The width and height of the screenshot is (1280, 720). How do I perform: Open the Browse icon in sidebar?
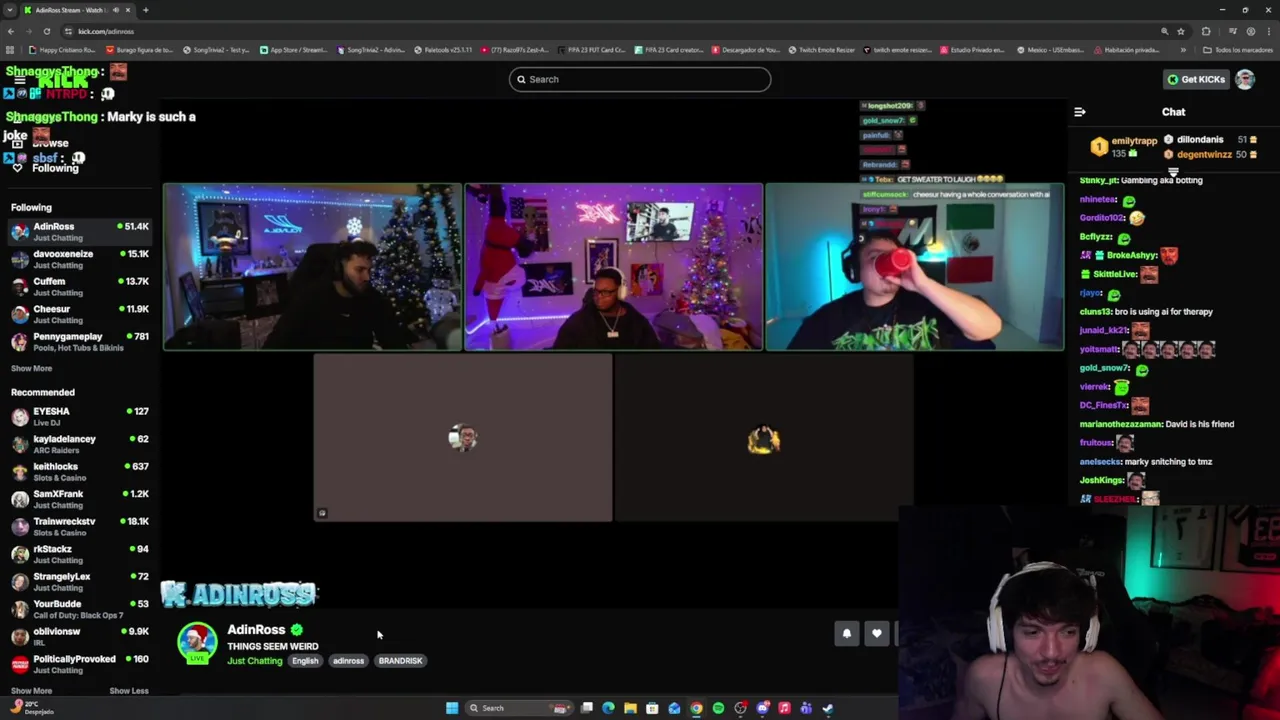point(17,143)
